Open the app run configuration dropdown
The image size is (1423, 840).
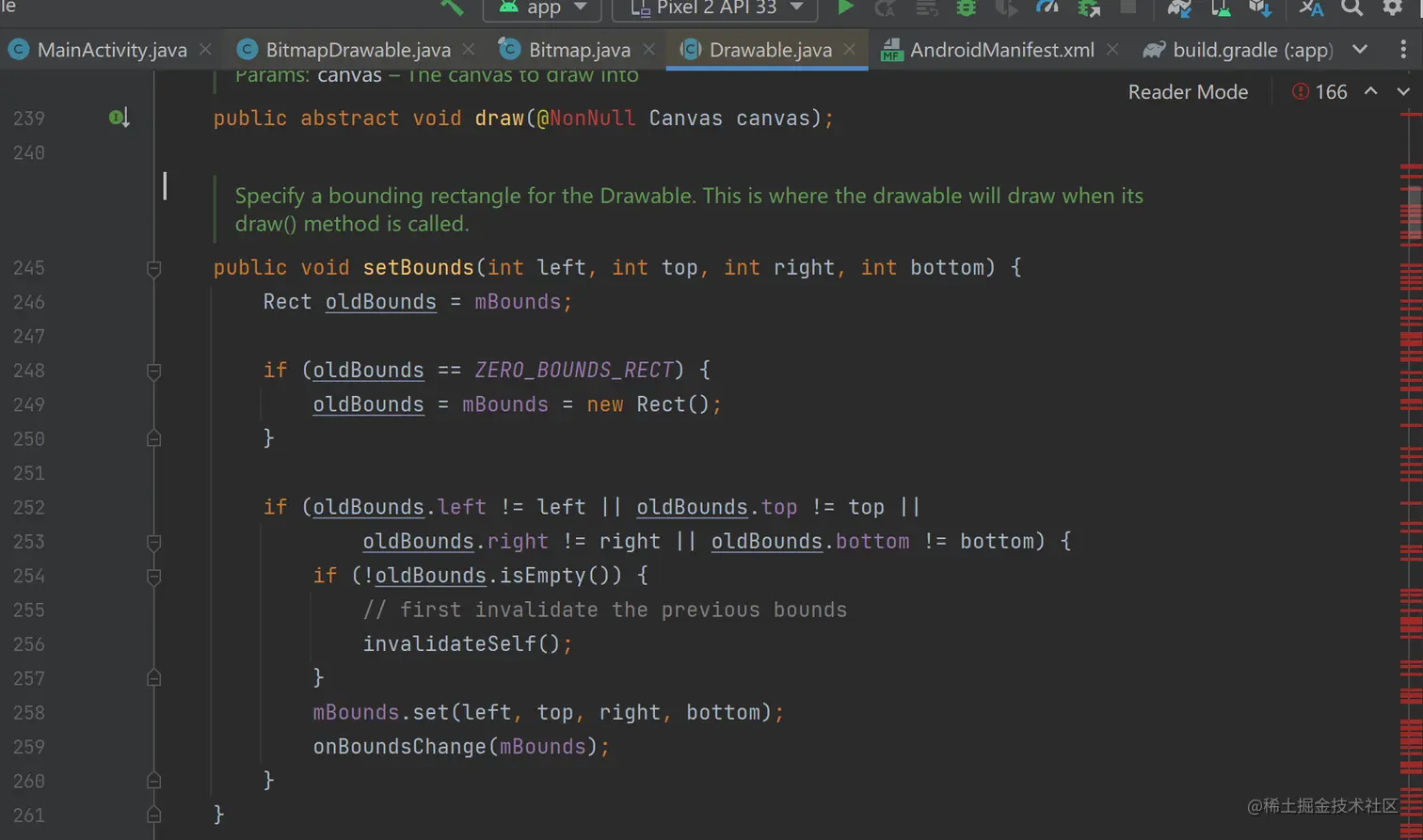pyautogui.click(x=542, y=8)
